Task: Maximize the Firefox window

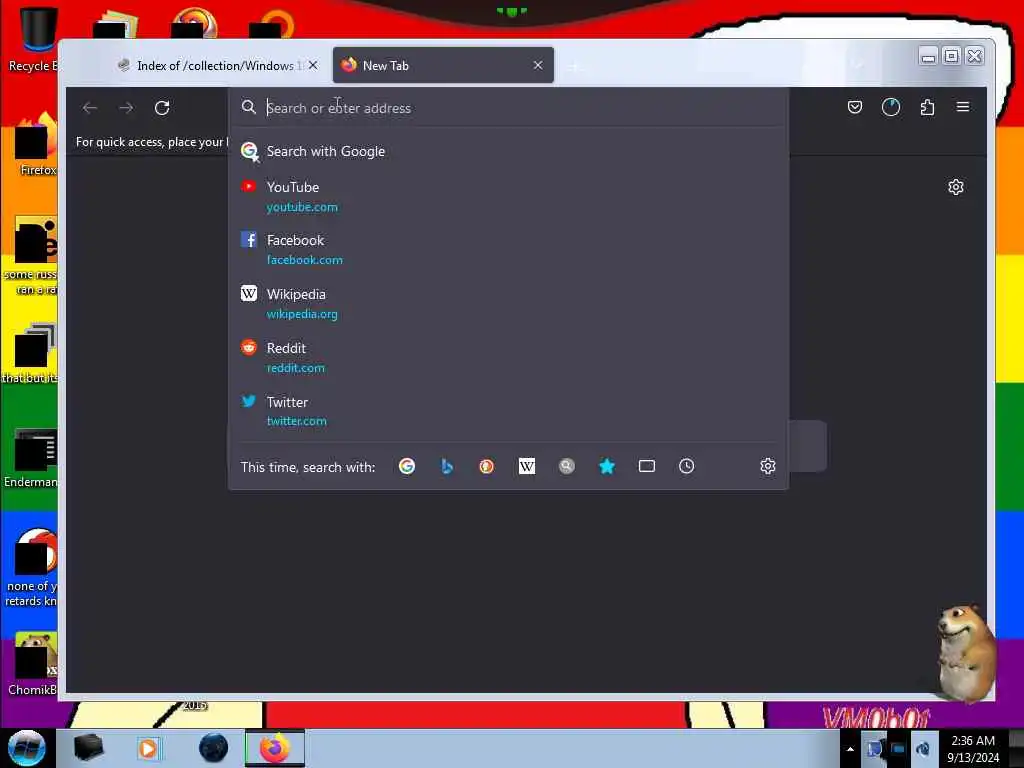Action: click(x=952, y=56)
